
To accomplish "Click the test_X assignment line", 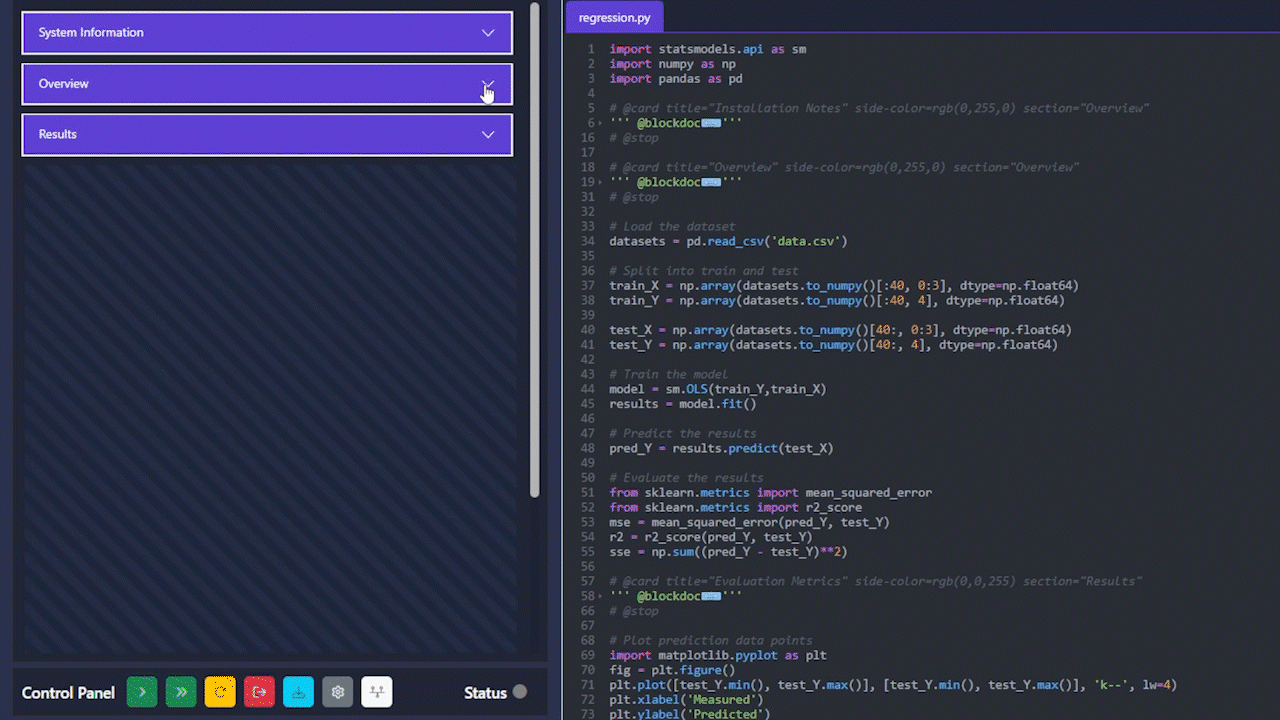I will pos(841,330).
